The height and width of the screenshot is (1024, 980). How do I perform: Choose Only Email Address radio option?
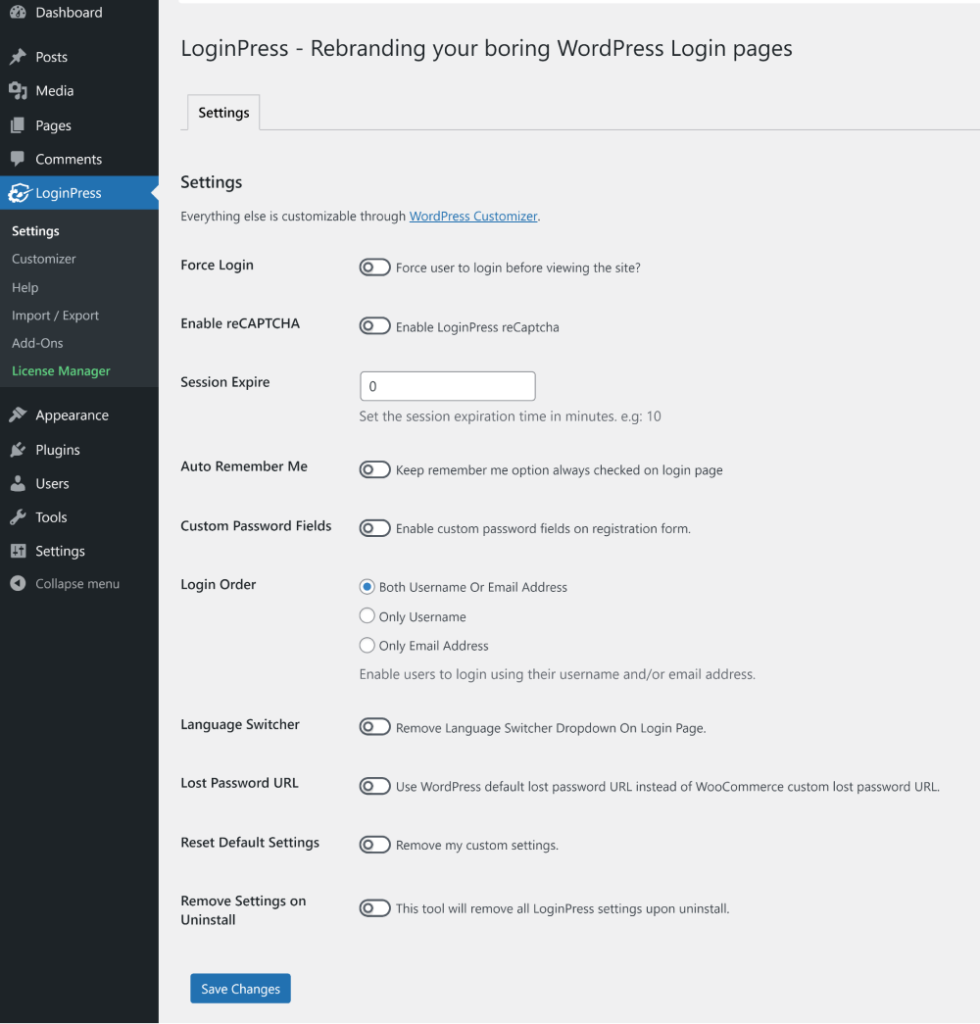click(x=367, y=645)
